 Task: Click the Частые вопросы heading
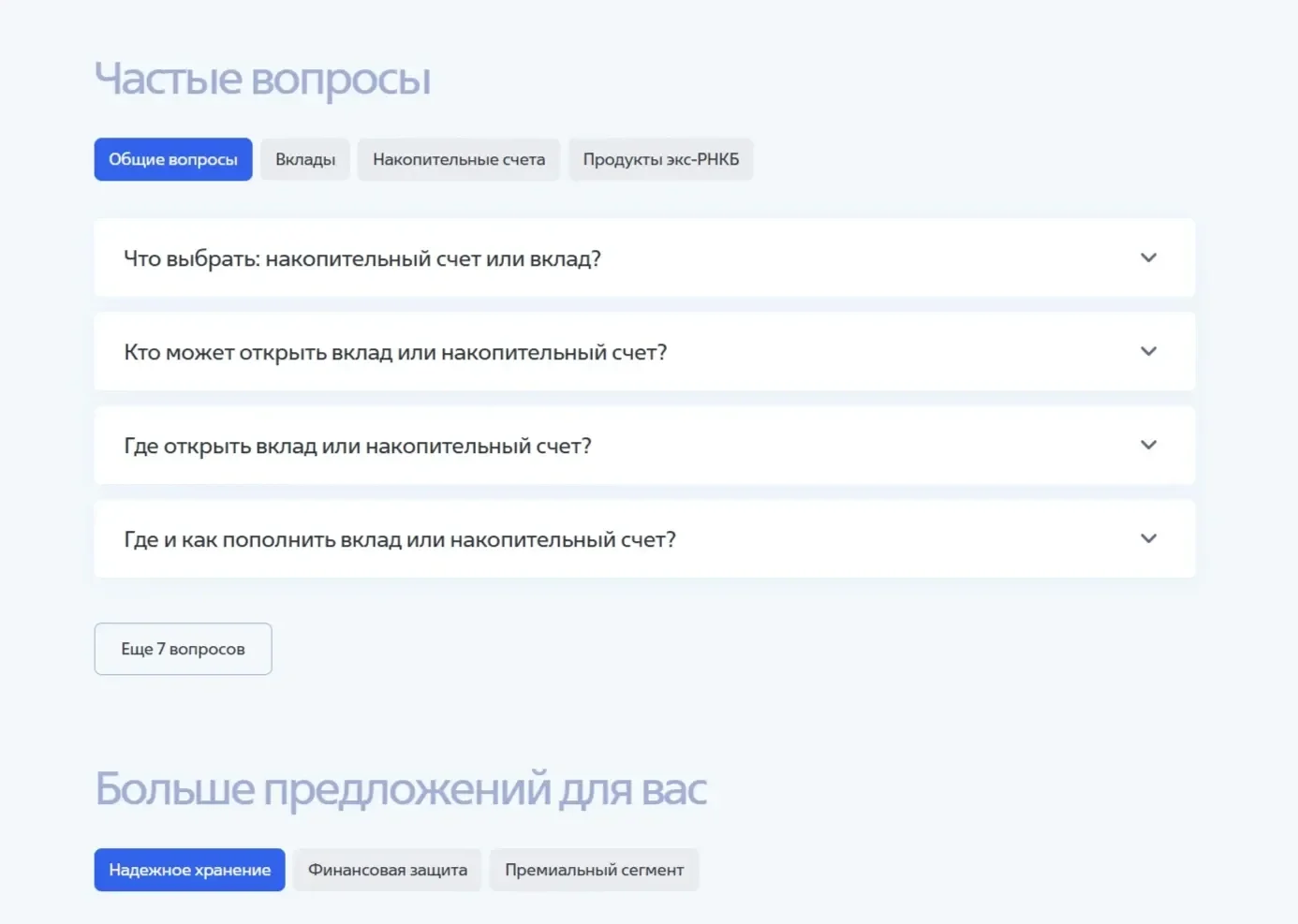(263, 79)
